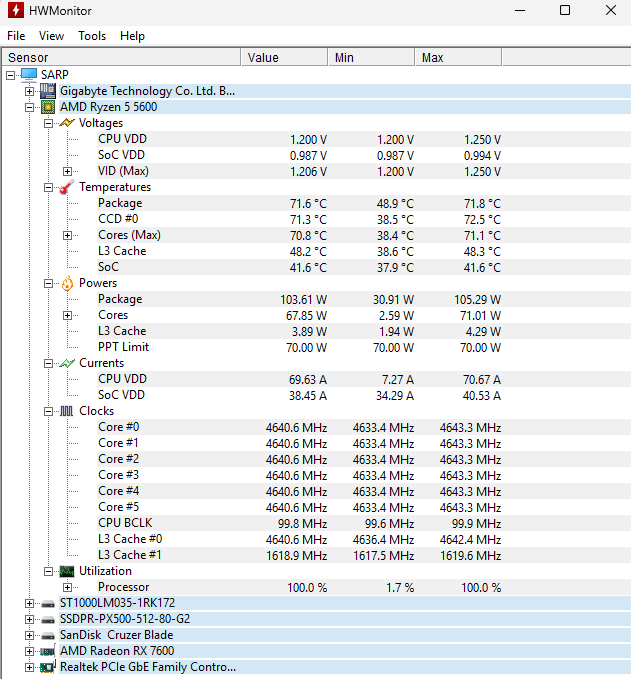
Task: Expand the Cores power entry
Action: click(67, 316)
